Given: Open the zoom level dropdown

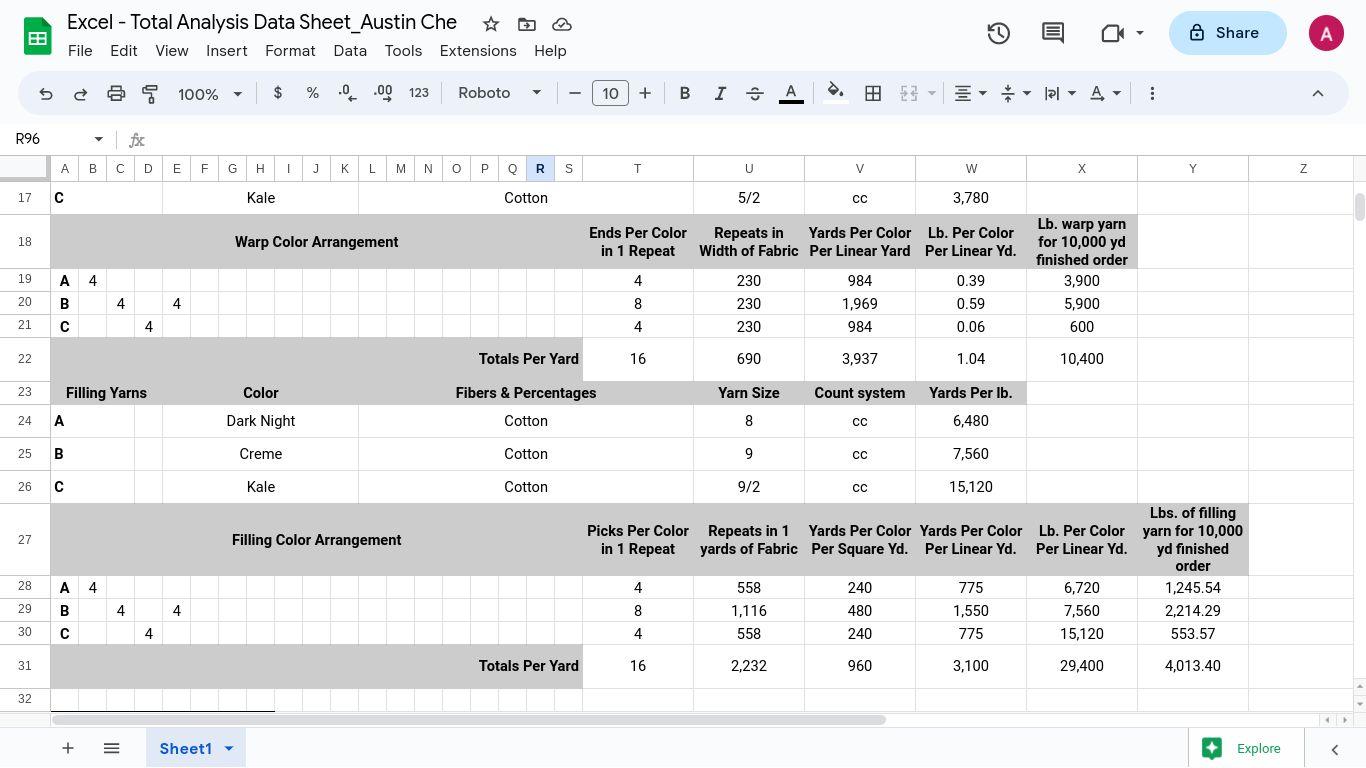Looking at the screenshot, I should [x=210, y=93].
